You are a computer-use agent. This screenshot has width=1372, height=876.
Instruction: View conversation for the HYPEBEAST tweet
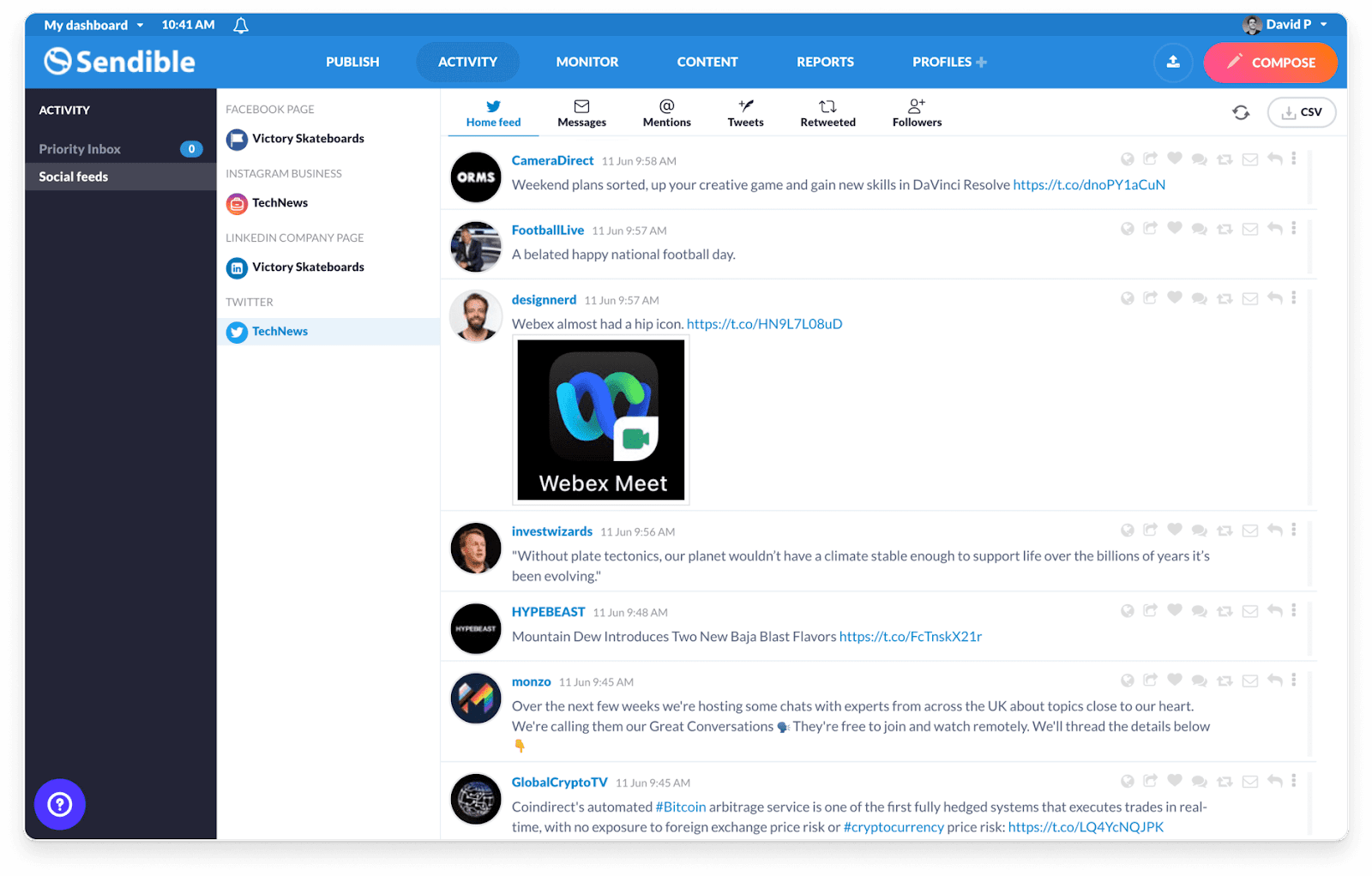pyautogui.click(x=1200, y=611)
